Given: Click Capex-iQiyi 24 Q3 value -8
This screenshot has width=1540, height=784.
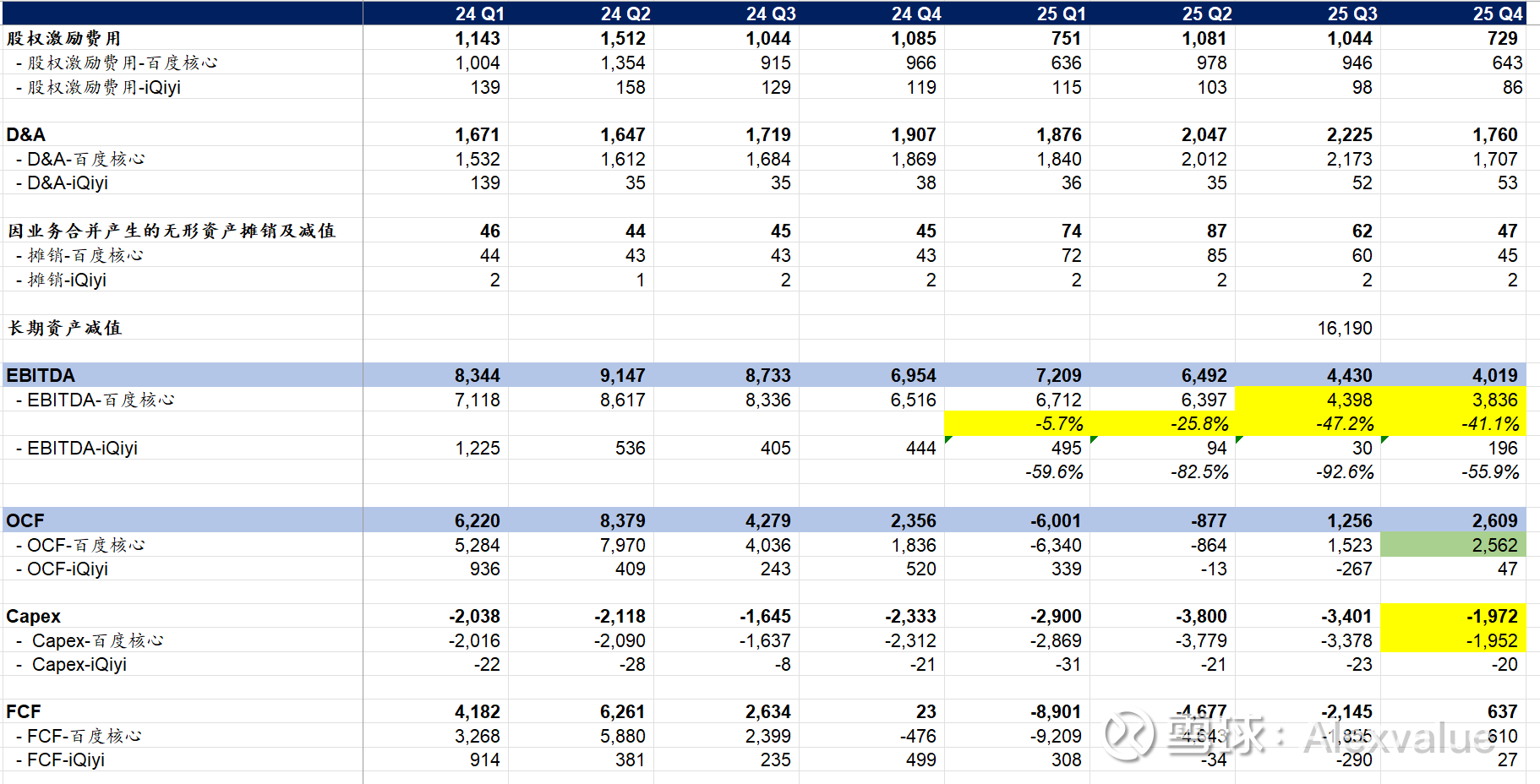Looking at the screenshot, I should pyautogui.click(x=782, y=664).
